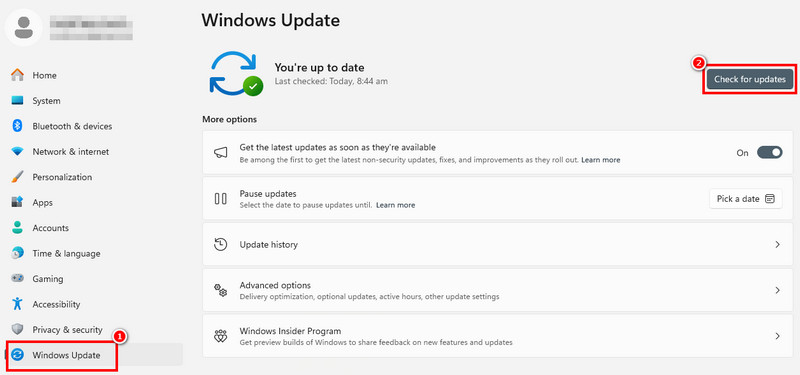Click Learn more link for latest updates

click(x=601, y=160)
